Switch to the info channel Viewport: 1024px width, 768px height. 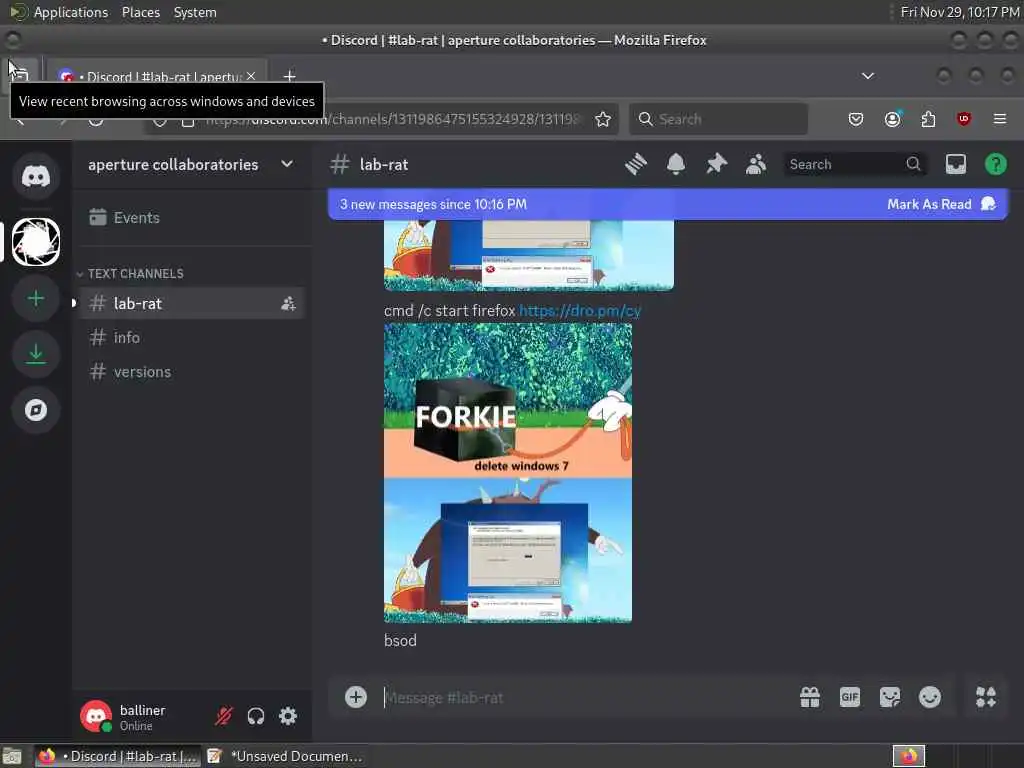pyautogui.click(x=191, y=338)
